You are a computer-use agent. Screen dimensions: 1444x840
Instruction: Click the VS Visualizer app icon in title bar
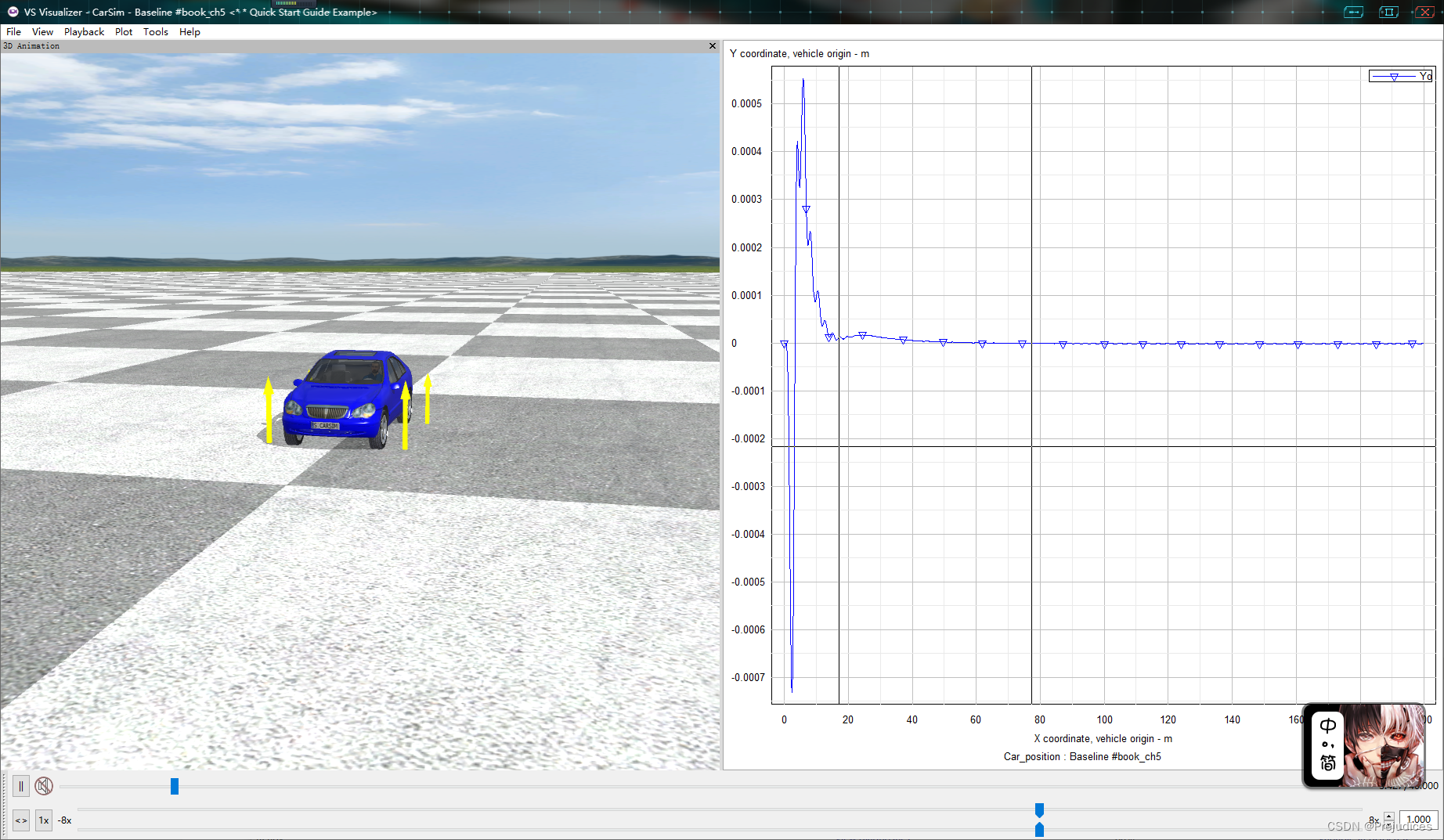click(x=13, y=12)
